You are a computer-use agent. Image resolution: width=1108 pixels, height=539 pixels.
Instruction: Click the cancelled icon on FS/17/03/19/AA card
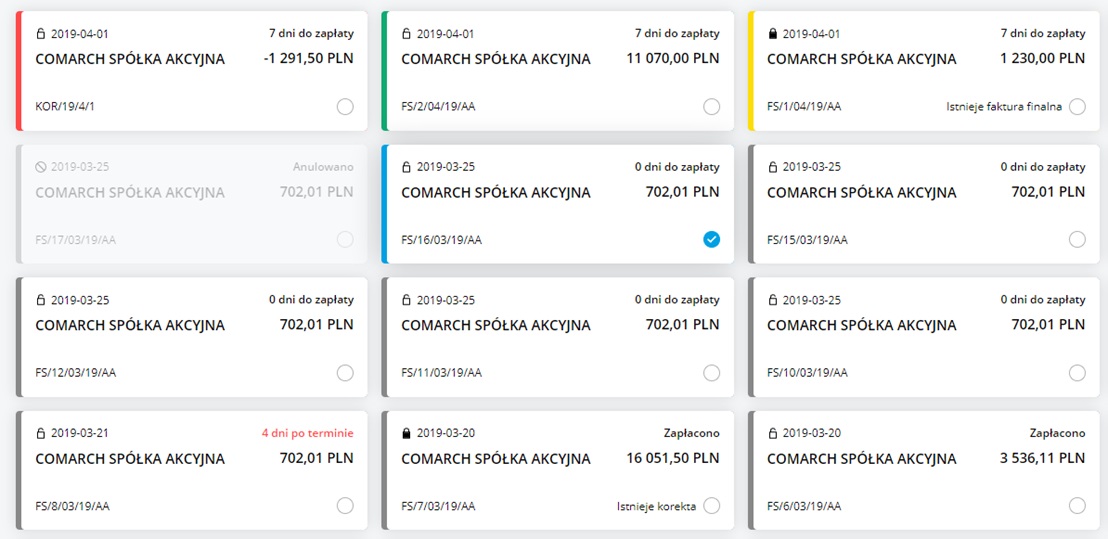40,167
